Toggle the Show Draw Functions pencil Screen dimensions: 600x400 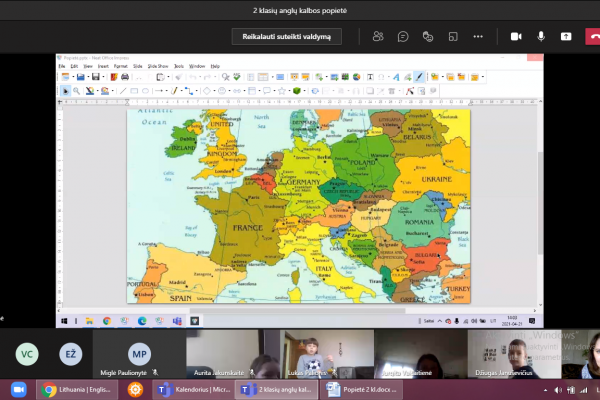point(419,77)
